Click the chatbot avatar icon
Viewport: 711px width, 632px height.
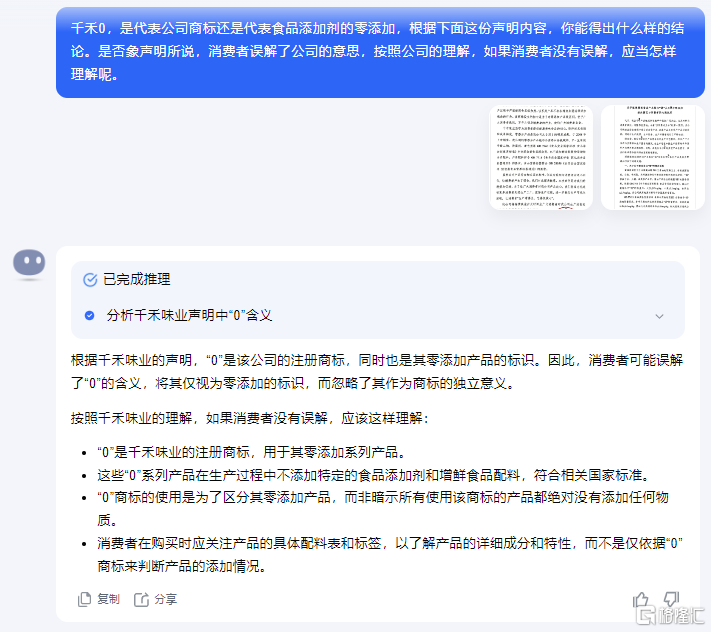[29, 262]
